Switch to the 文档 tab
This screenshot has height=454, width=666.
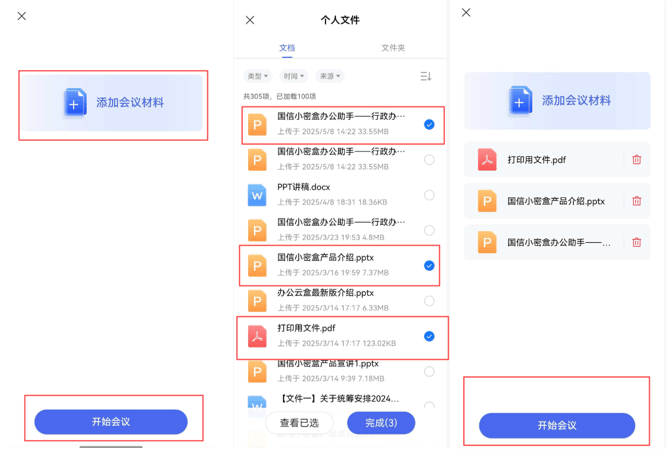point(287,48)
